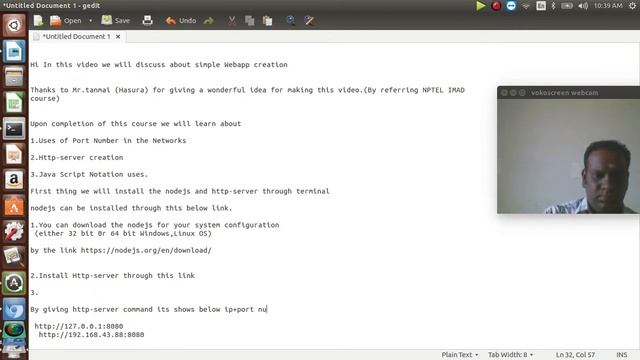Open Amazon launcher icon

14,180
